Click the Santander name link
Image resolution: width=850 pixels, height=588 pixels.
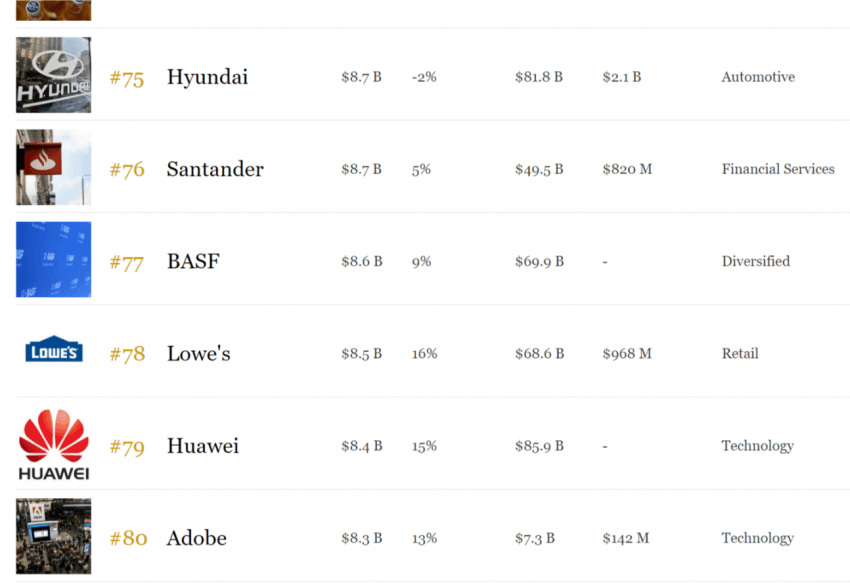pos(215,169)
